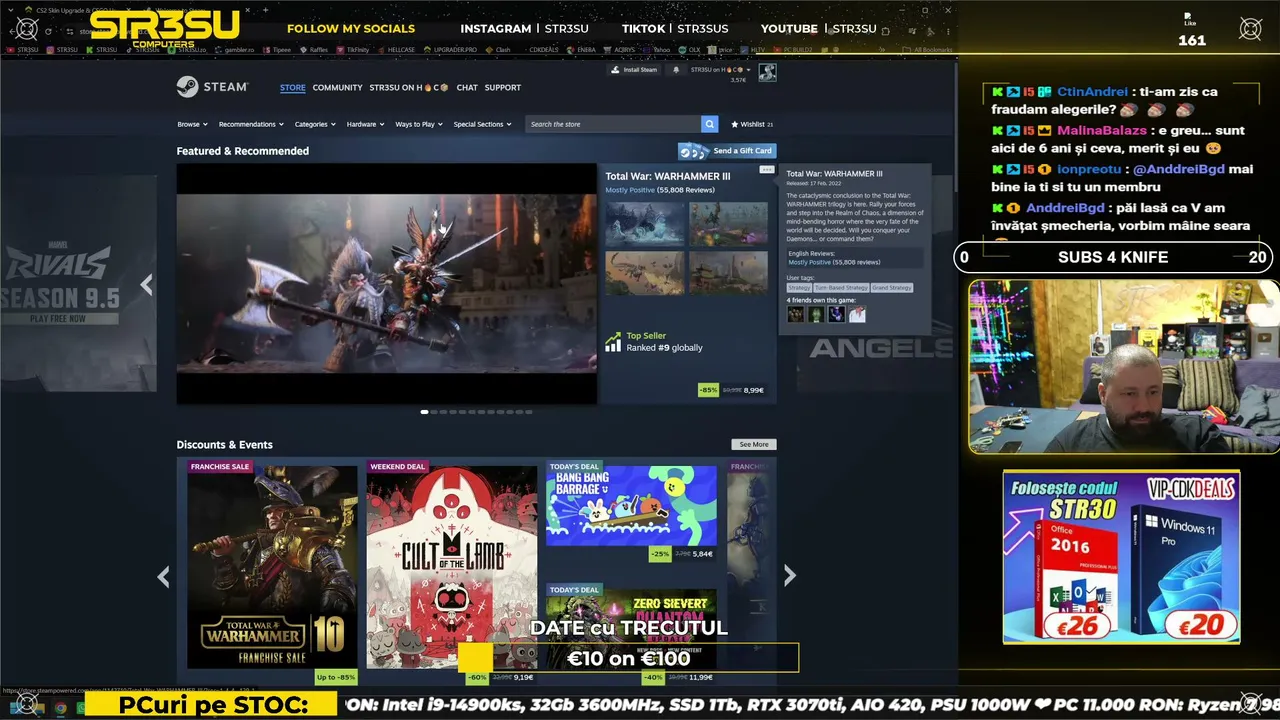Select the last featured carousel page dot
This screenshot has width=1280, height=720.
coord(529,412)
